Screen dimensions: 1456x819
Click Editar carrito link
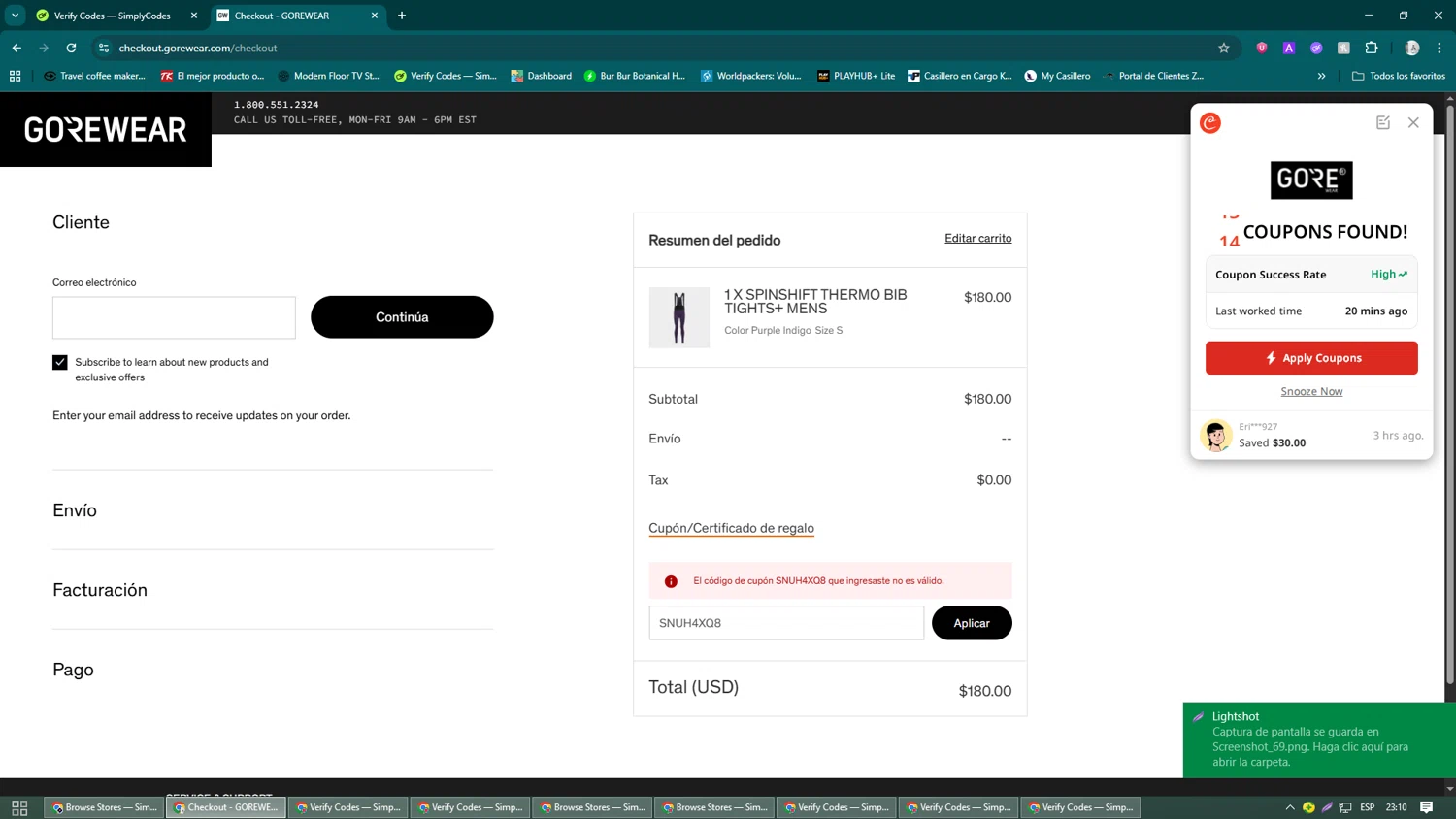point(977,238)
